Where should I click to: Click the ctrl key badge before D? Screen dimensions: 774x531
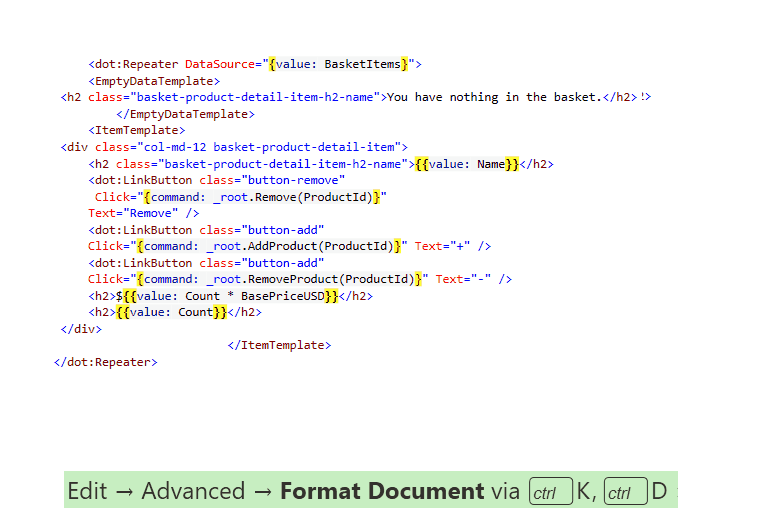click(x=625, y=492)
